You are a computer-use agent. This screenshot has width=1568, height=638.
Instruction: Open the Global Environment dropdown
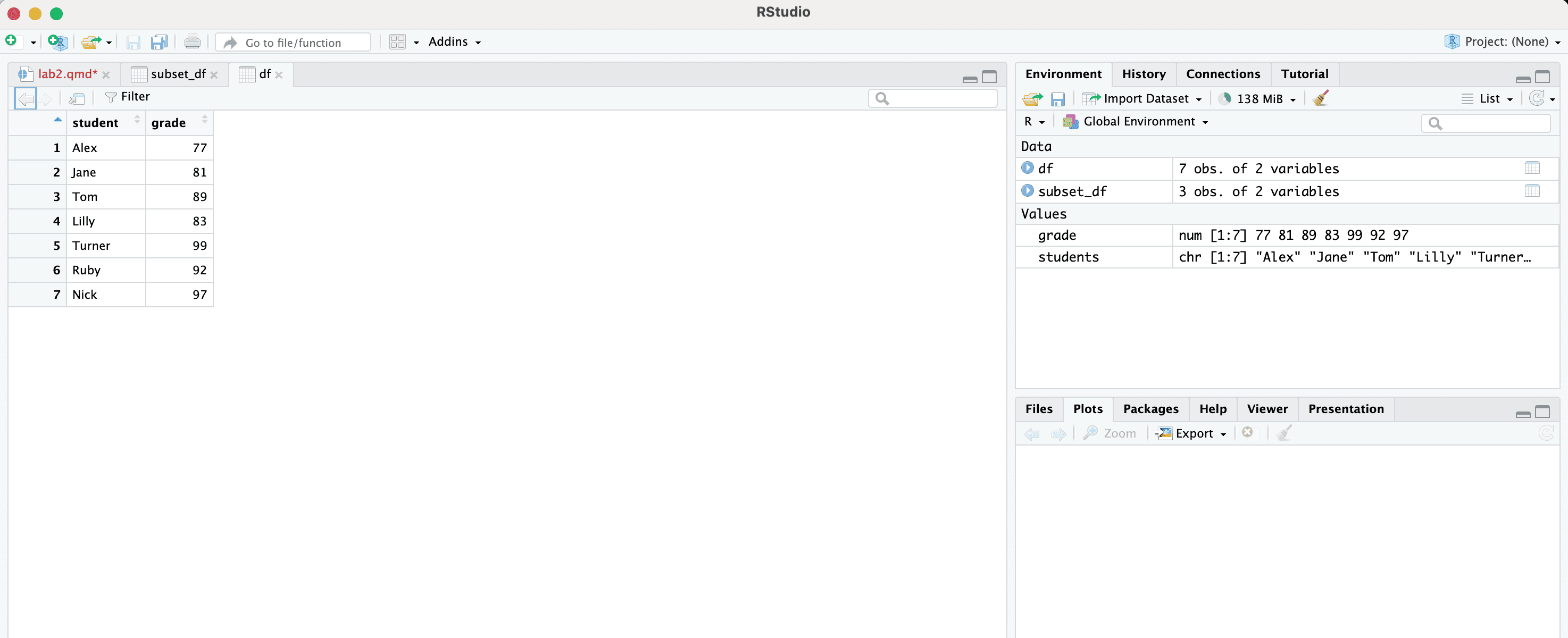pos(1136,122)
